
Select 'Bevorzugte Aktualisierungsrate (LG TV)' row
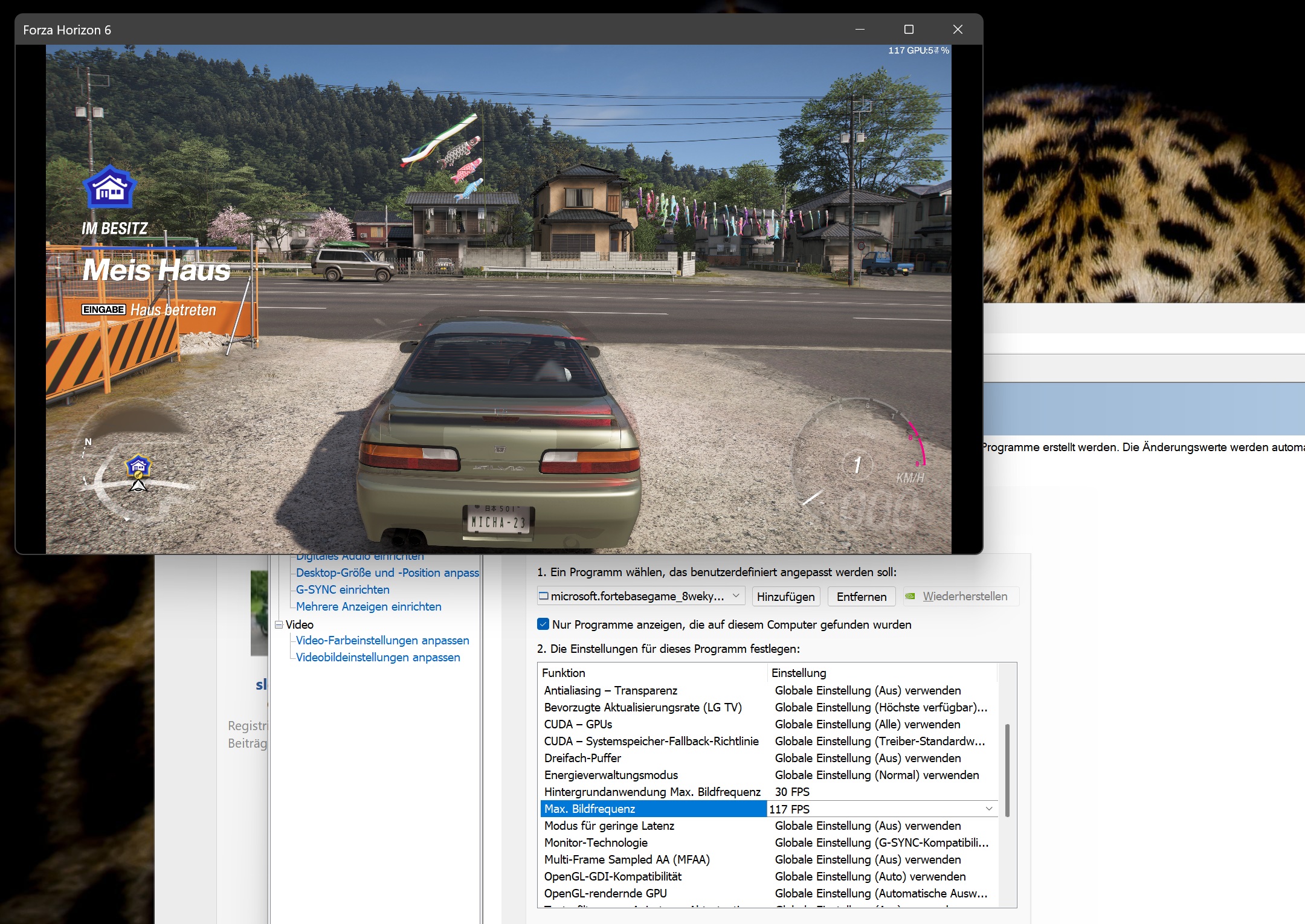coord(768,707)
